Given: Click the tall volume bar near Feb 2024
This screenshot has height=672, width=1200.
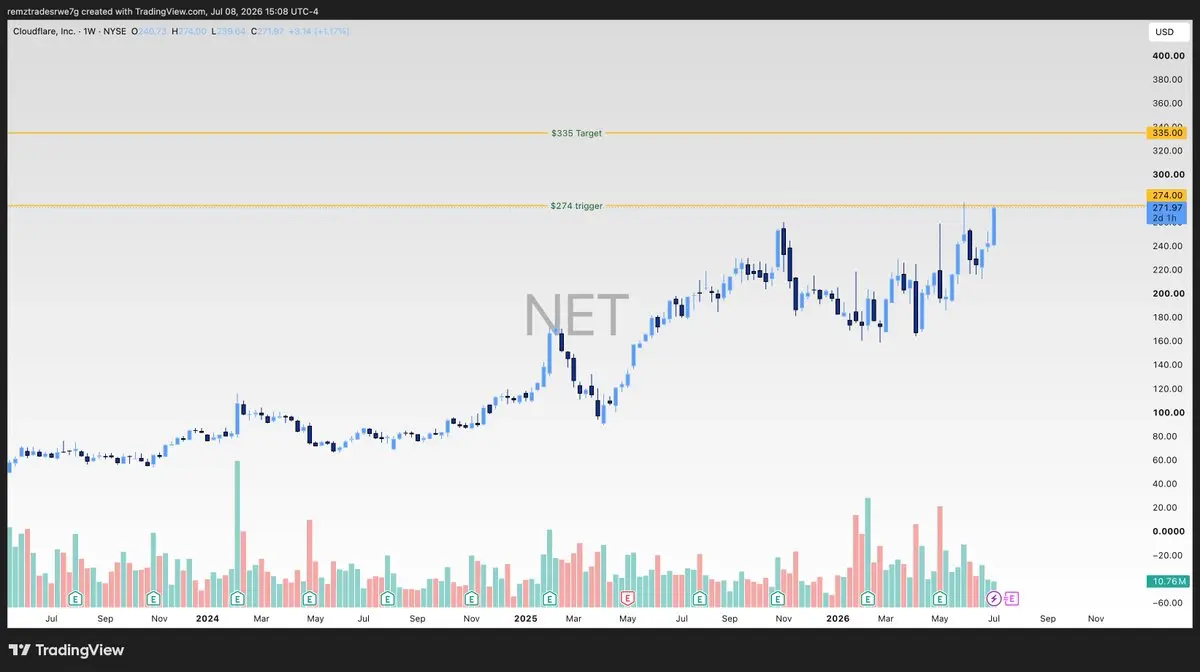Looking at the screenshot, I should pyautogui.click(x=237, y=534).
